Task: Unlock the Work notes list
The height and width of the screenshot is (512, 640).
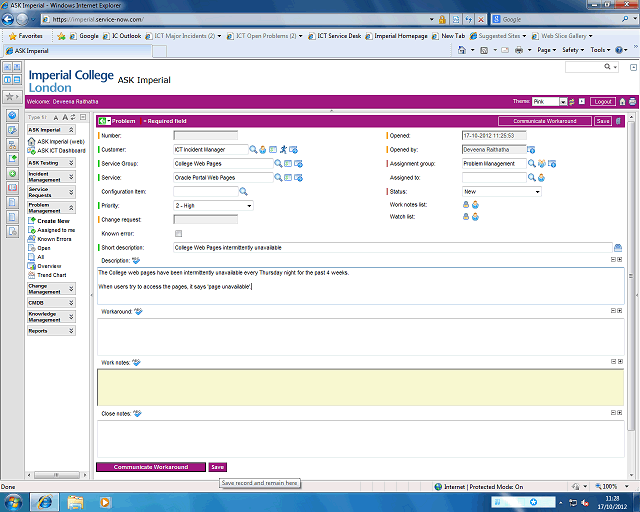Action: [466, 205]
